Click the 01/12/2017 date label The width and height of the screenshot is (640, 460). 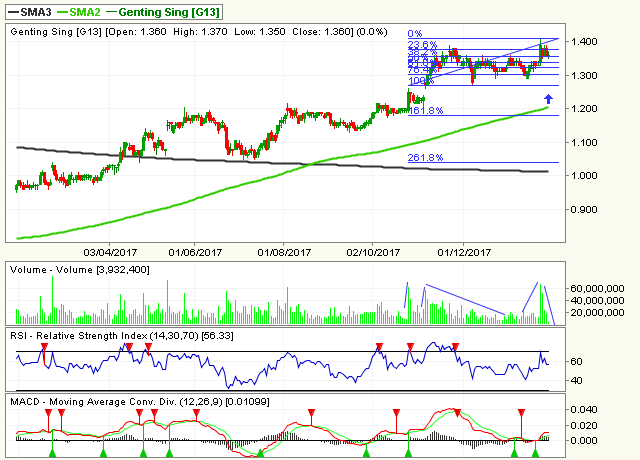coord(464,253)
